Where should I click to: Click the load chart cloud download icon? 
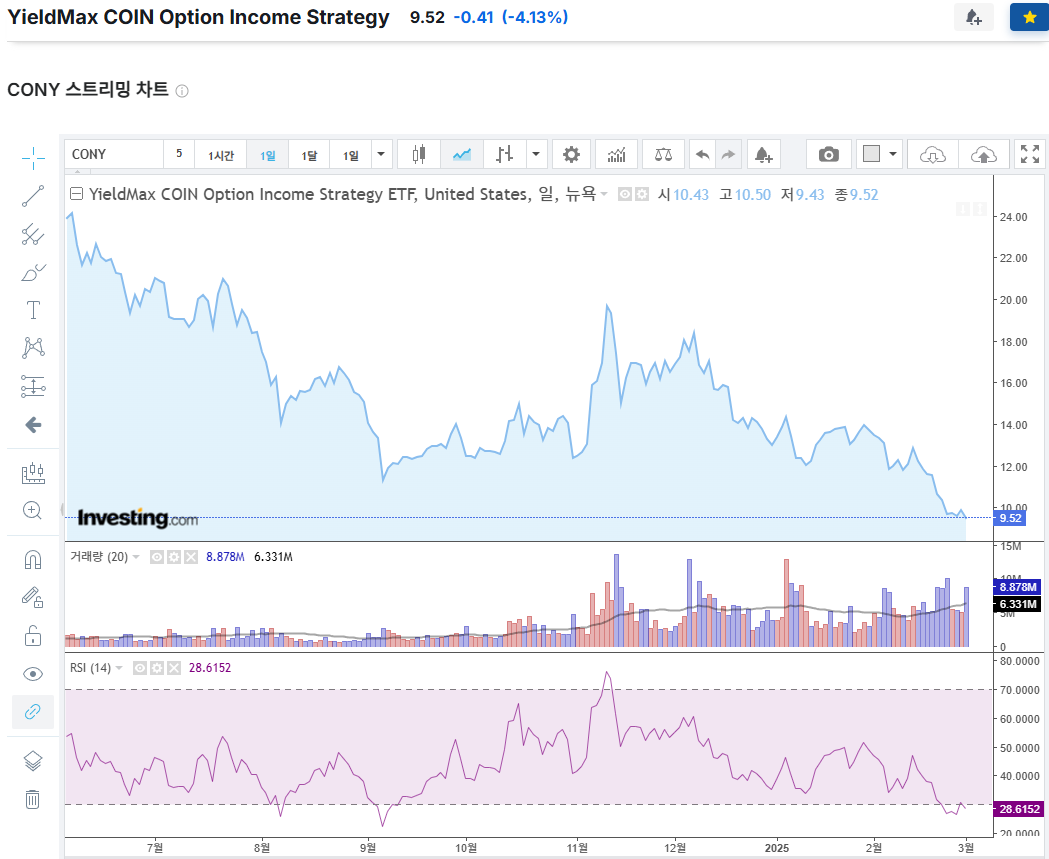[x=933, y=155]
